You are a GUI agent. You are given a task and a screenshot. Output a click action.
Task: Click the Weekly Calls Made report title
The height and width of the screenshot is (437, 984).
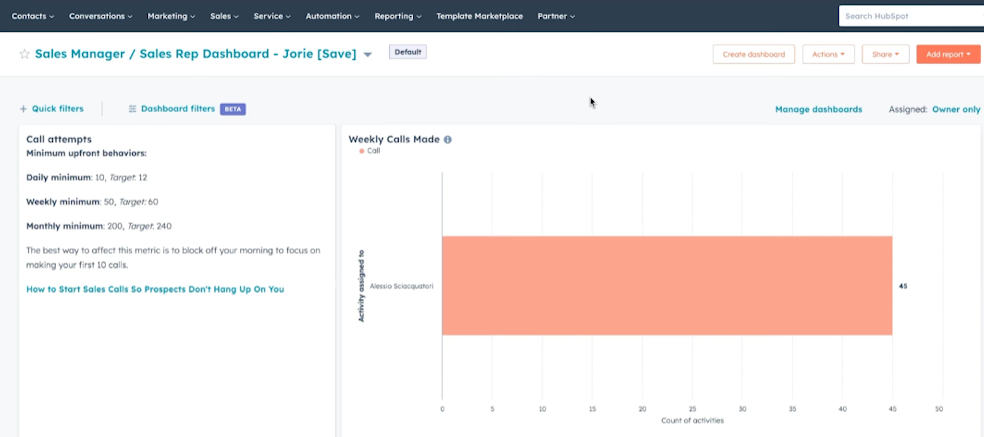[394, 139]
